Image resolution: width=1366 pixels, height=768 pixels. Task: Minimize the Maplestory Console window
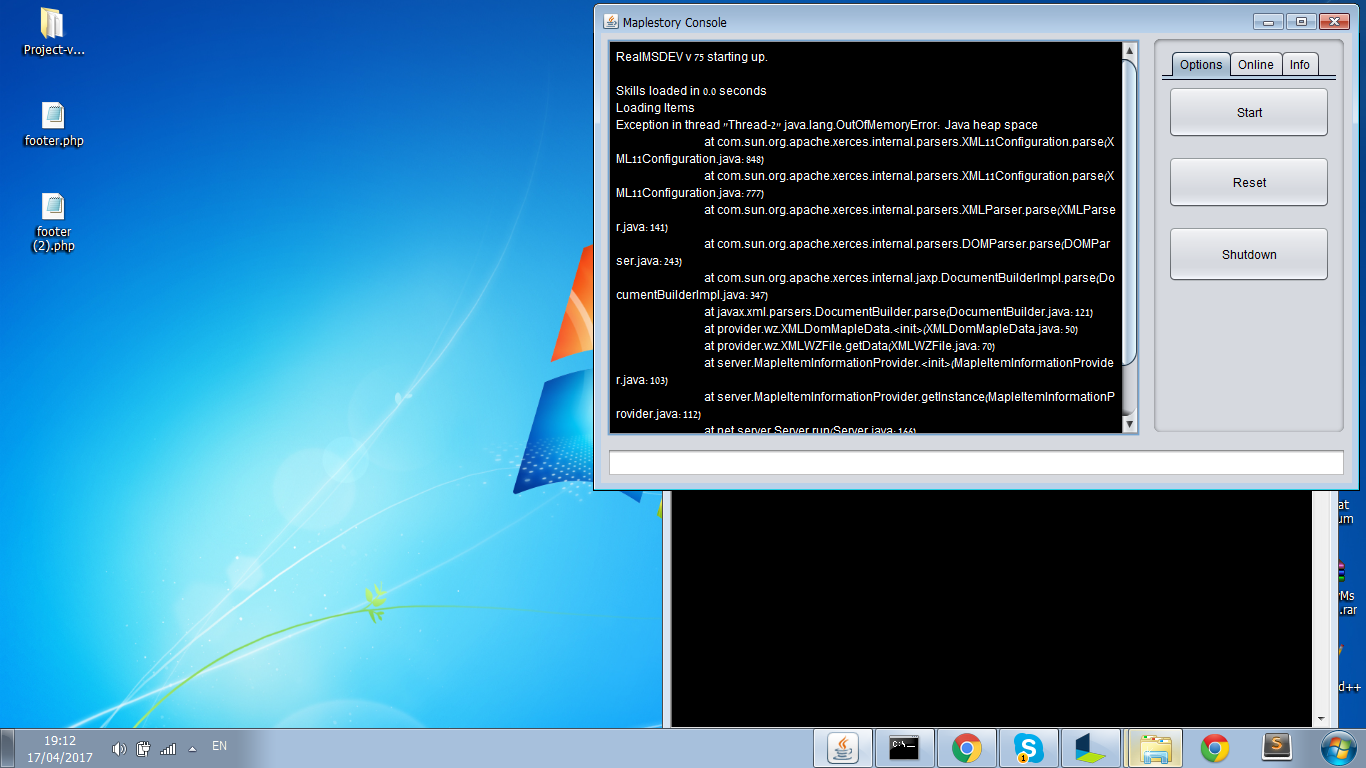coord(1267,21)
